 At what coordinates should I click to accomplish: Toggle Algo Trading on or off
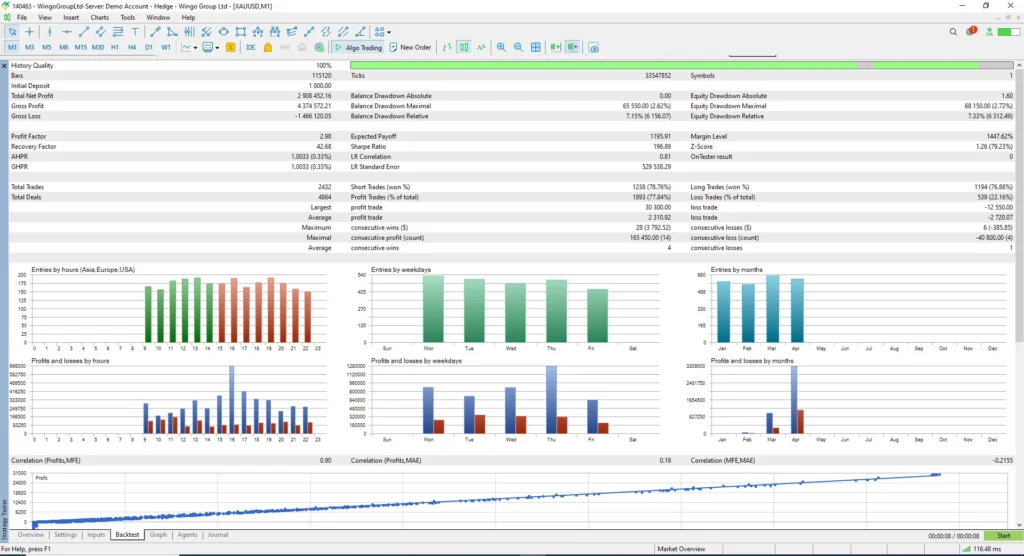click(x=358, y=47)
